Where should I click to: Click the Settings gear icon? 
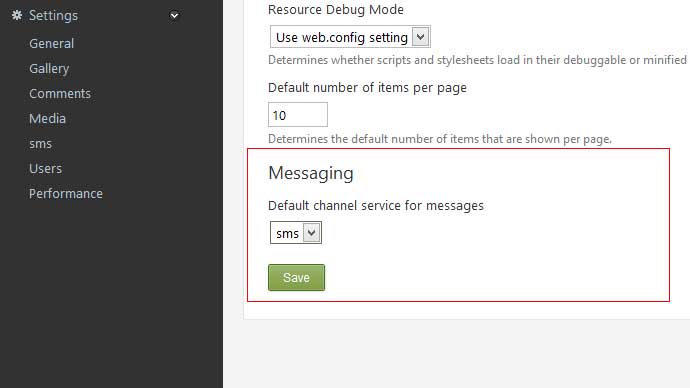pos(17,15)
